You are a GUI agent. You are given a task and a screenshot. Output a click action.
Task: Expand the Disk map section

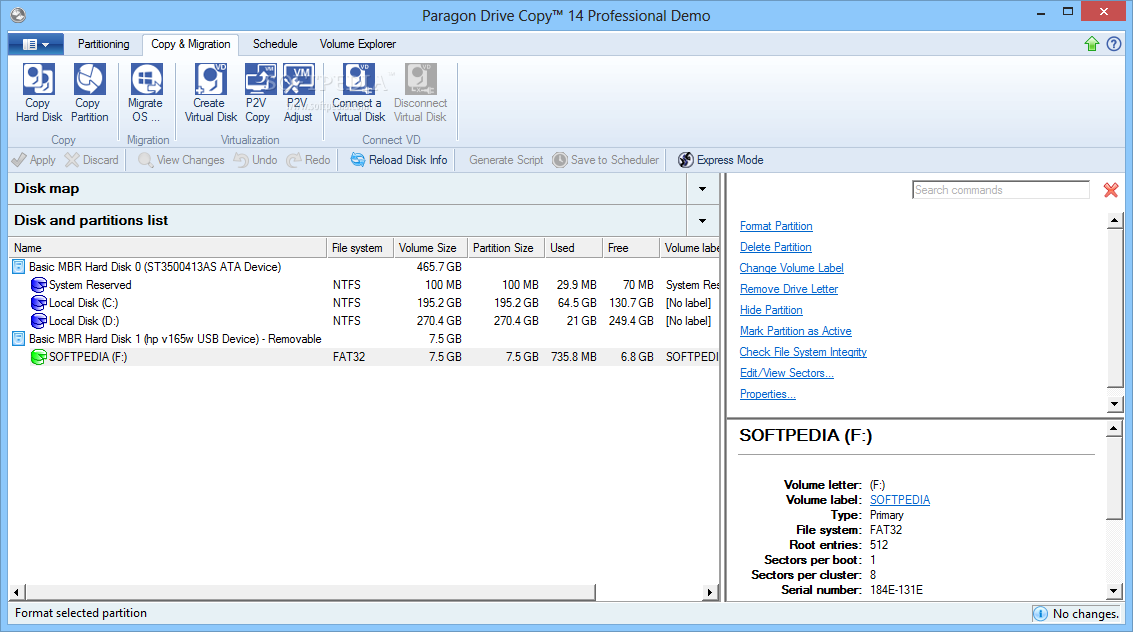tap(702, 189)
